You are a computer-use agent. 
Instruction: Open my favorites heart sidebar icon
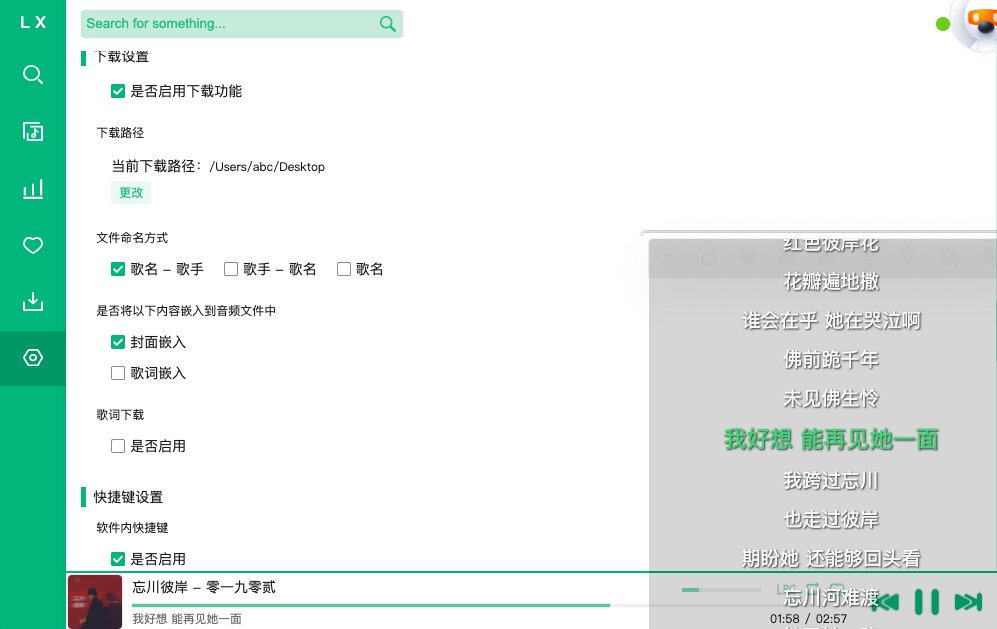(32, 245)
